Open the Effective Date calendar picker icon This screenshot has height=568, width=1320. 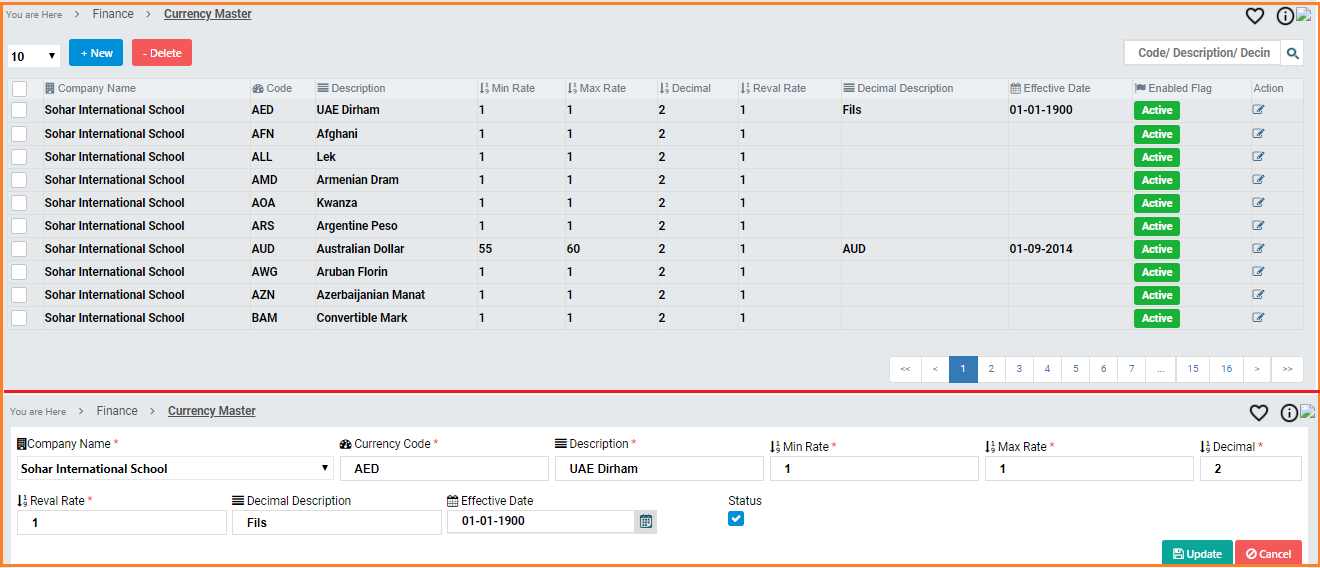pos(646,521)
